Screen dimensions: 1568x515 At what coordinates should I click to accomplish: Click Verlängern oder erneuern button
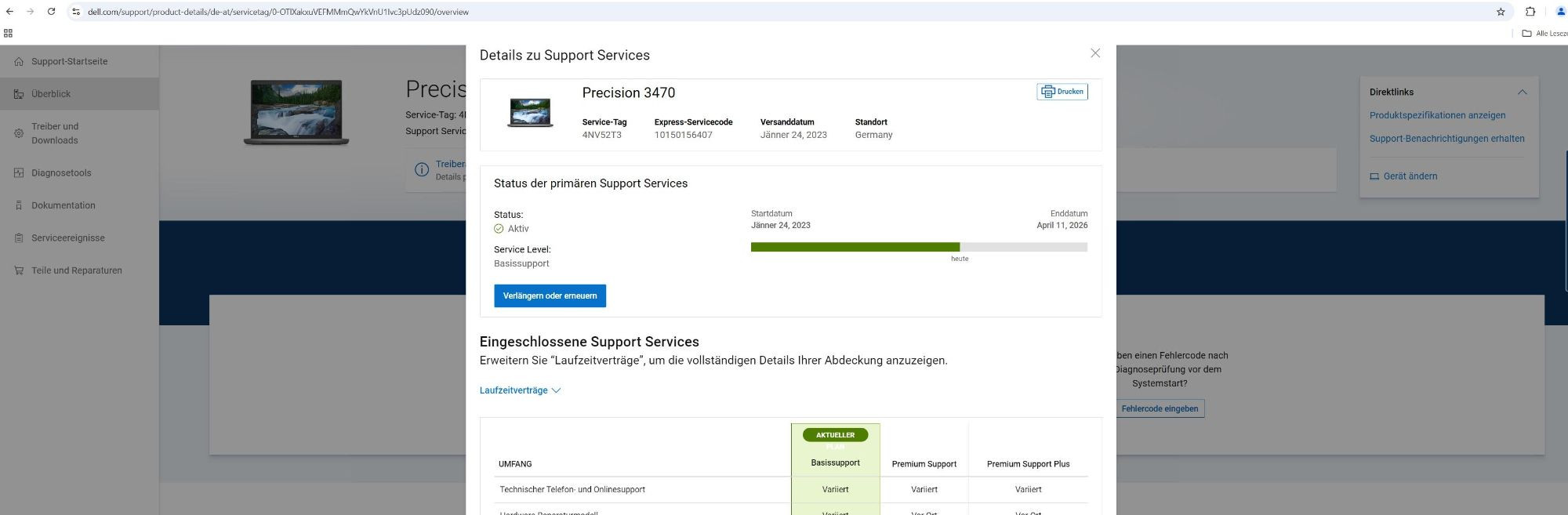(550, 296)
